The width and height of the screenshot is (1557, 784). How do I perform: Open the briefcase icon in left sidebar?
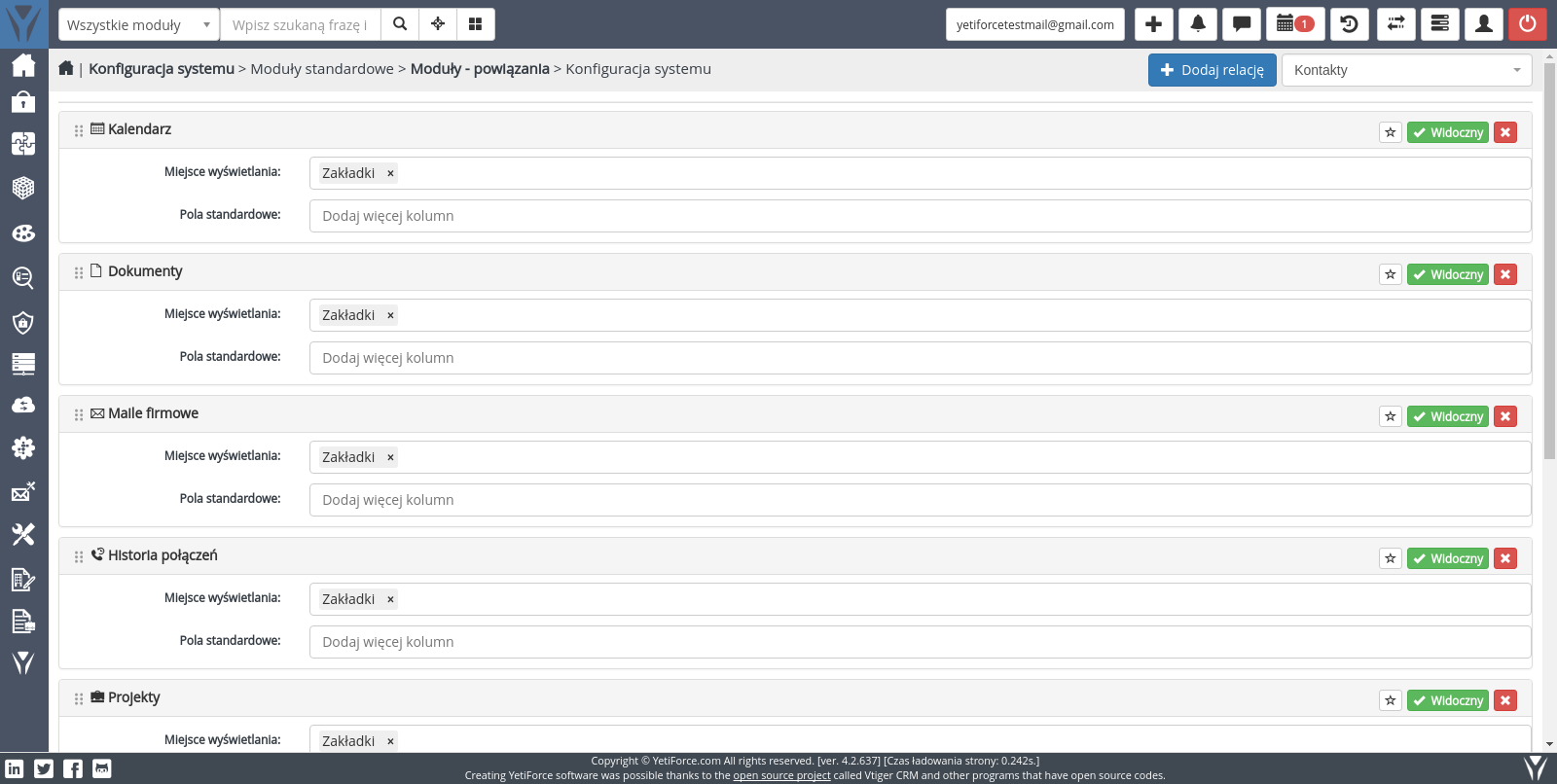(23, 102)
